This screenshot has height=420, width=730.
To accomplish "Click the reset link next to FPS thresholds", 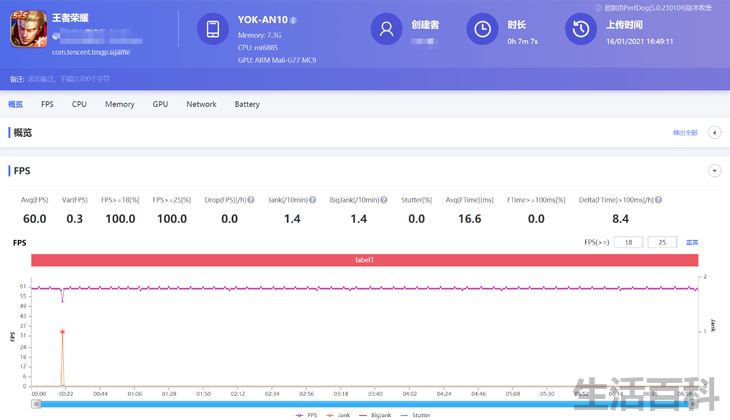I will pyautogui.click(x=692, y=243).
